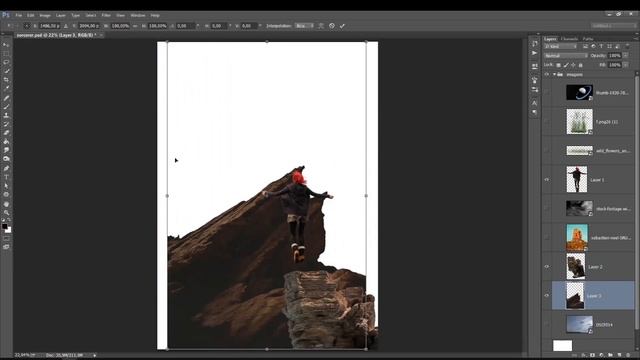Open the Opacity slider dropdown arrow
The width and height of the screenshot is (640, 360).
(x=626, y=56)
